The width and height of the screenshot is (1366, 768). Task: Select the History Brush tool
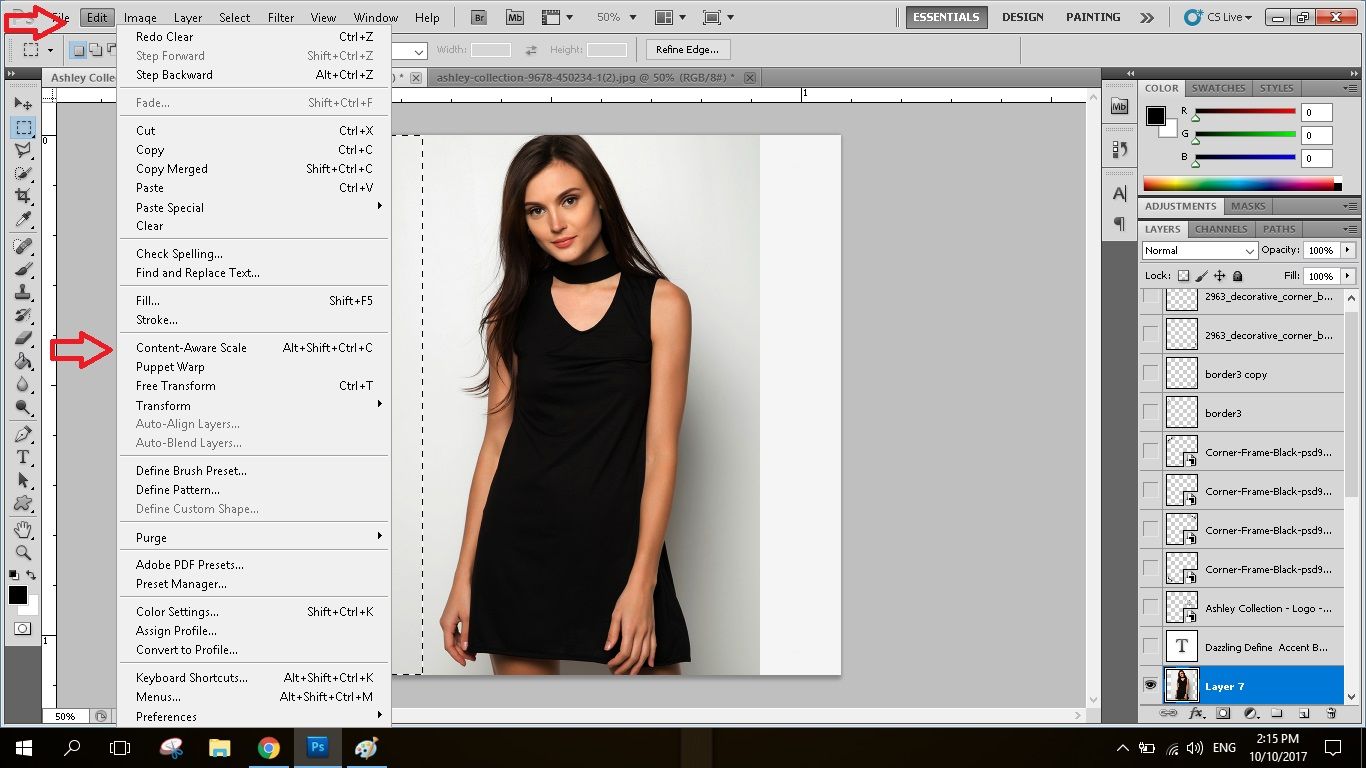(23, 315)
